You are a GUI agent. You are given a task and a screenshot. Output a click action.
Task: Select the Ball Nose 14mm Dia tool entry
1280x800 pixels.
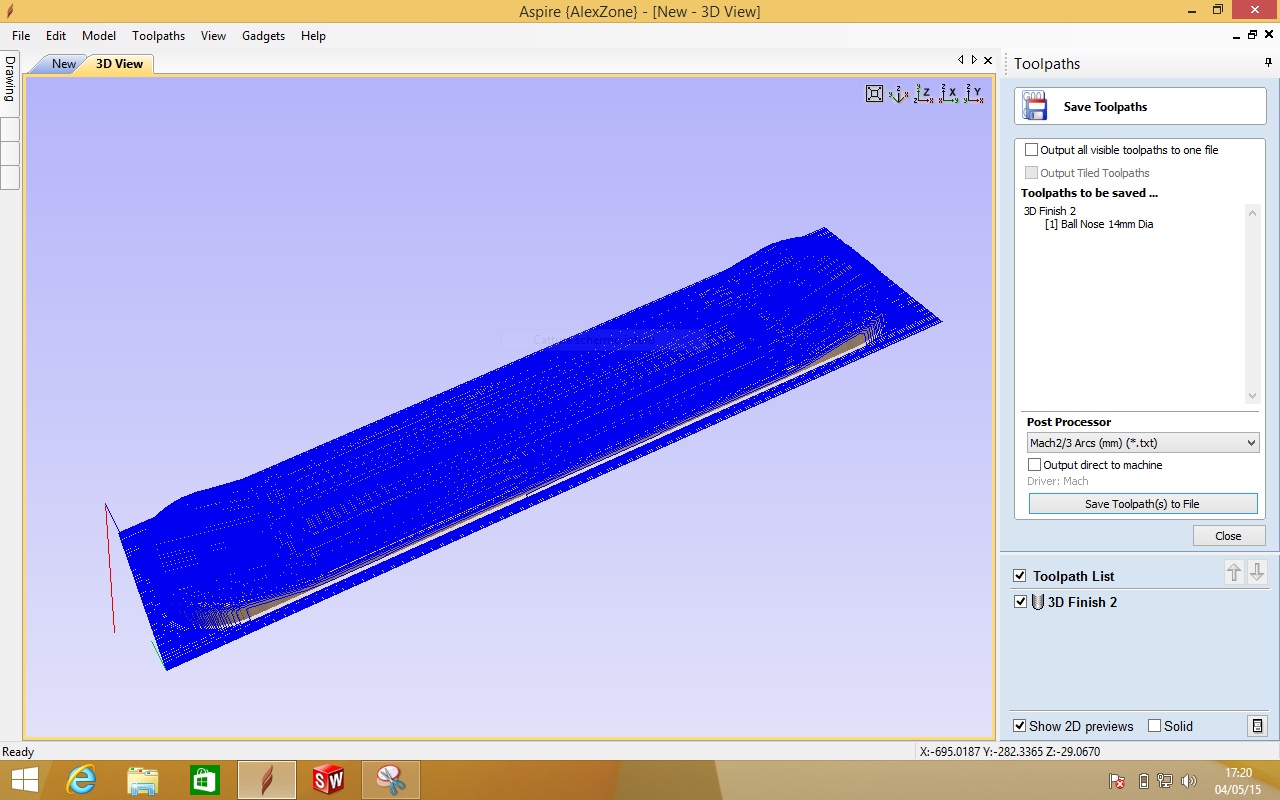(1099, 224)
